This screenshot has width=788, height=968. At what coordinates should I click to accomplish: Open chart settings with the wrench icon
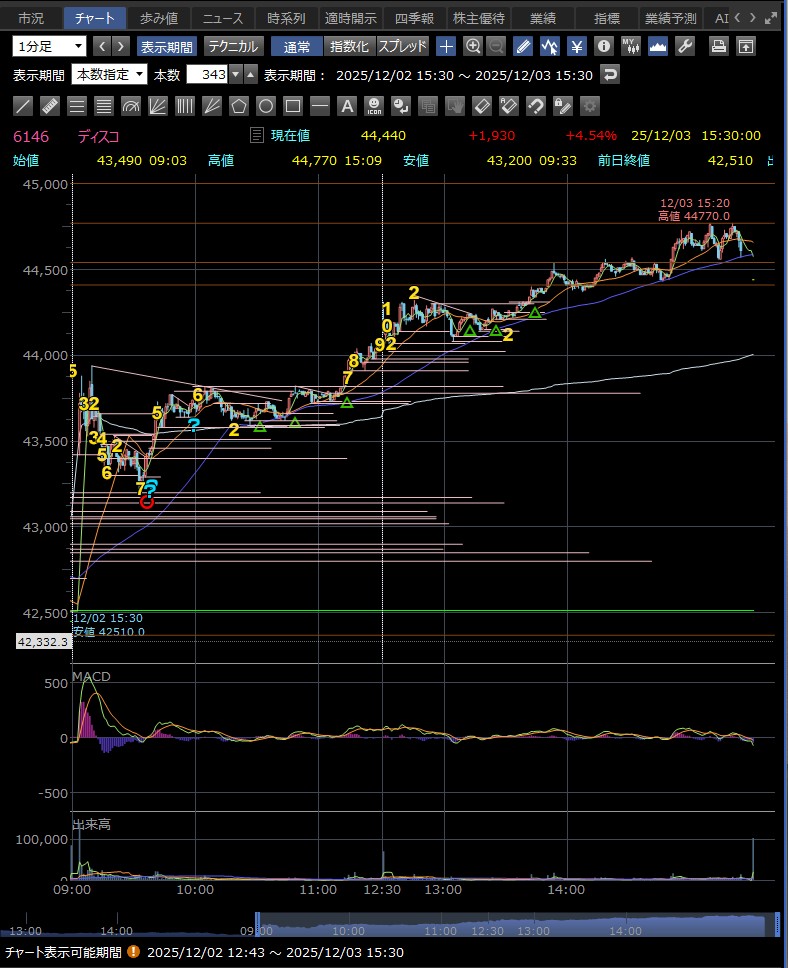[685, 46]
